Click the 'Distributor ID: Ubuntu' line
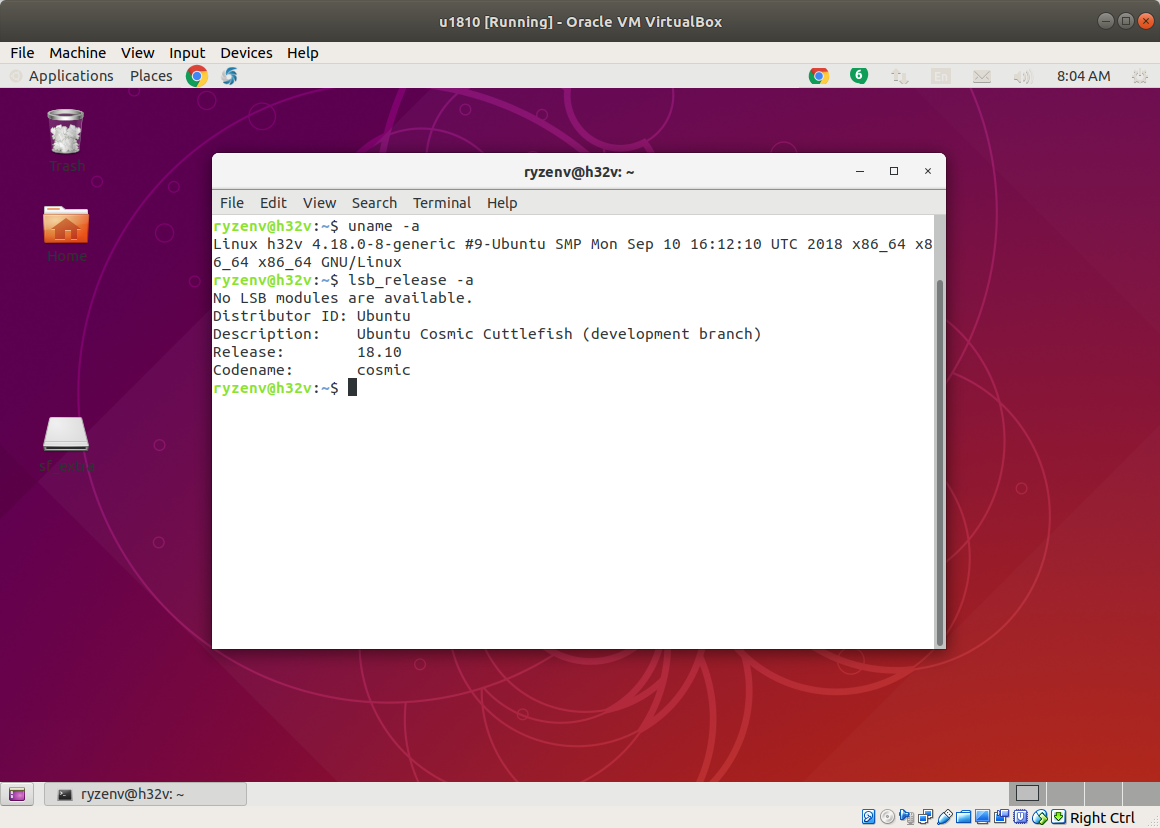 tap(311, 316)
